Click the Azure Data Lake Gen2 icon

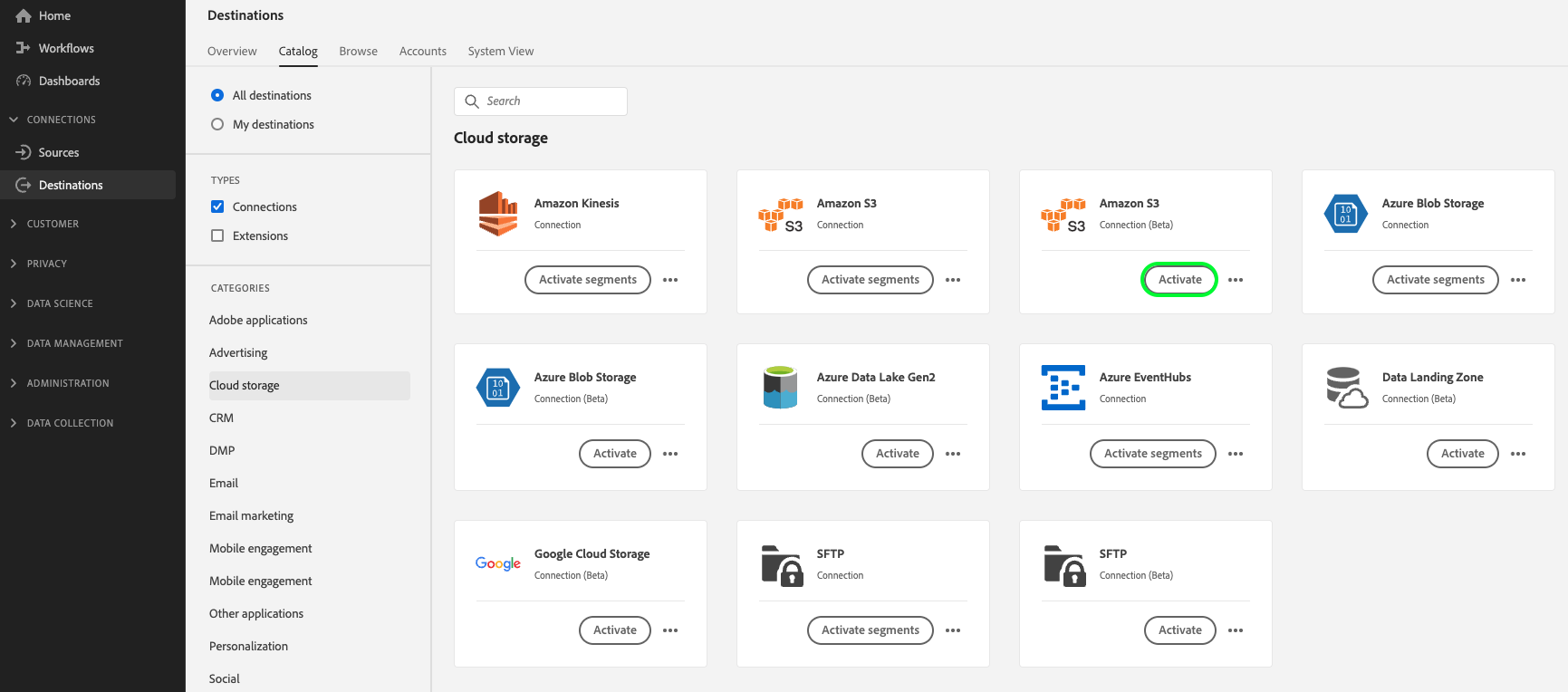pos(780,388)
